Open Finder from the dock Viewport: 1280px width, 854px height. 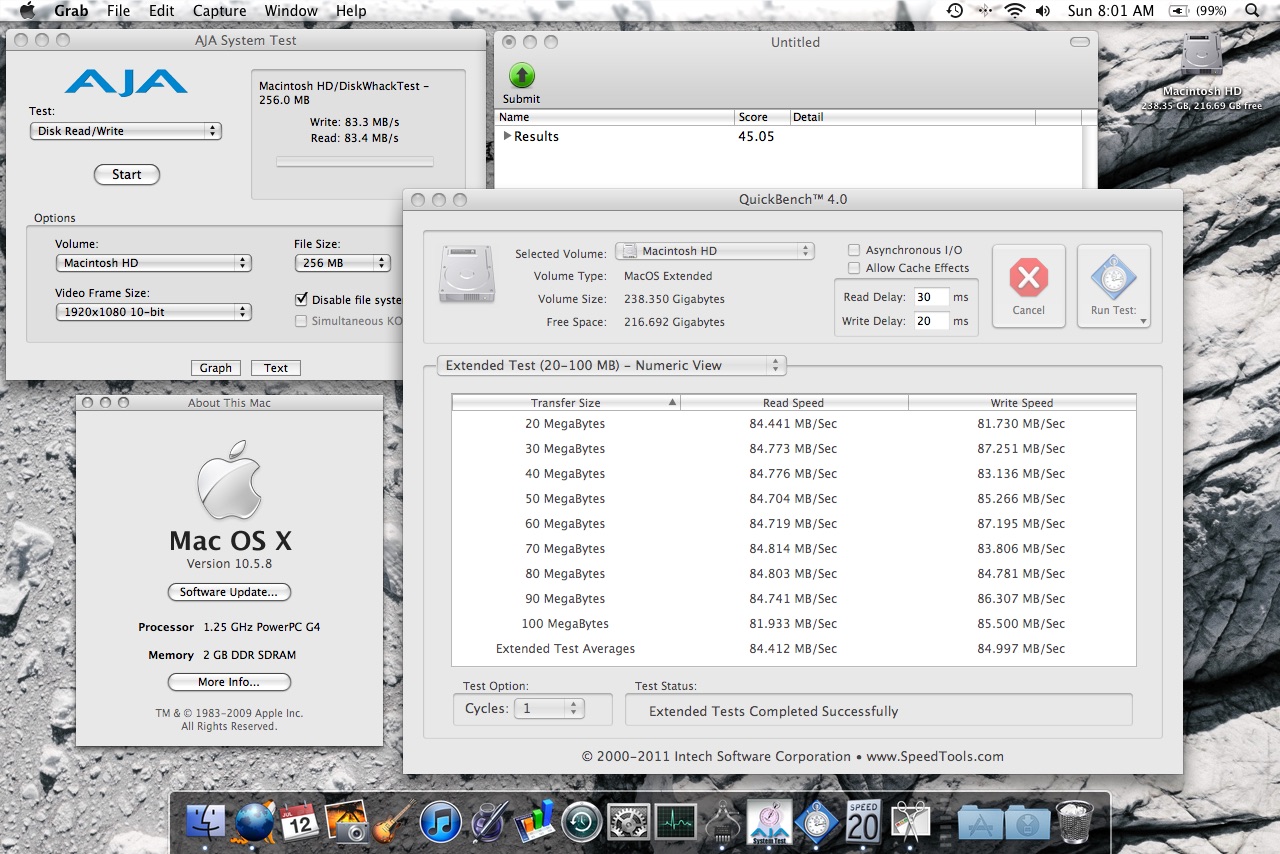[206, 822]
